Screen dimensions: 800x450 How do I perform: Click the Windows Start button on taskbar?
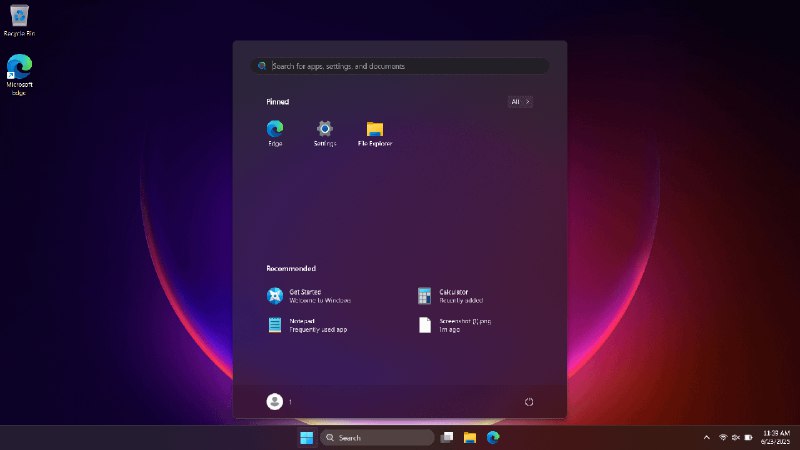click(x=307, y=438)
